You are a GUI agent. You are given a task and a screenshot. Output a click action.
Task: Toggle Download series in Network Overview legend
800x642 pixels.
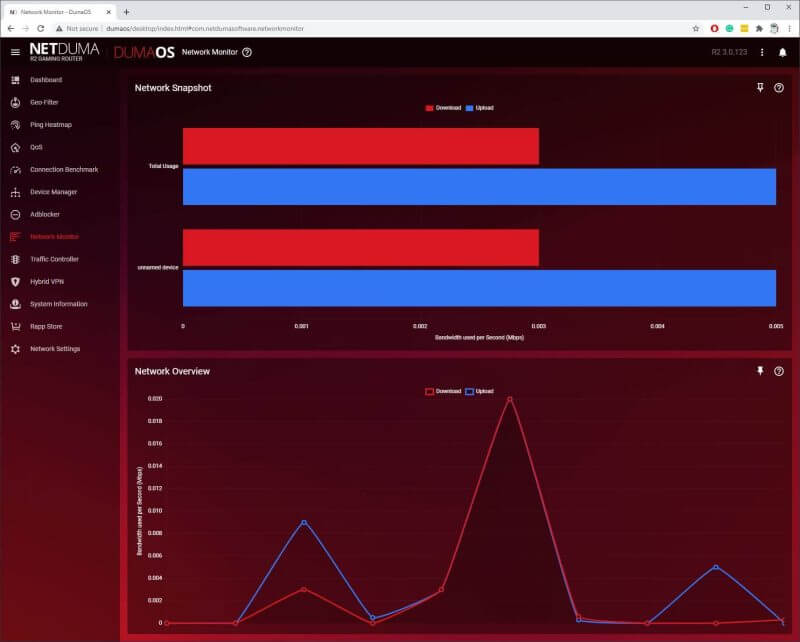443,391
